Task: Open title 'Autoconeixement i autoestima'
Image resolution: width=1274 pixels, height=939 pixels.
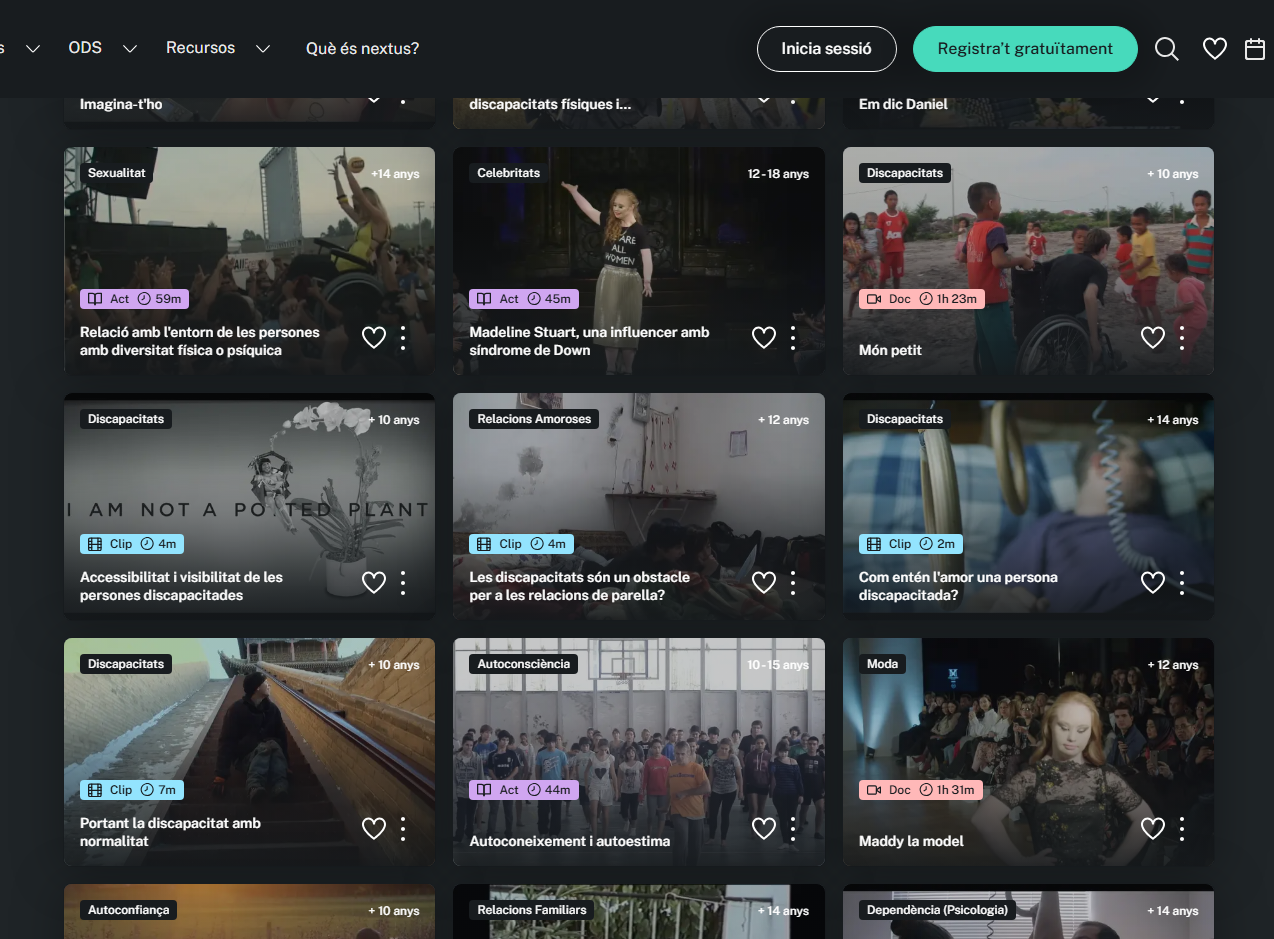Action: coord(569,841)
